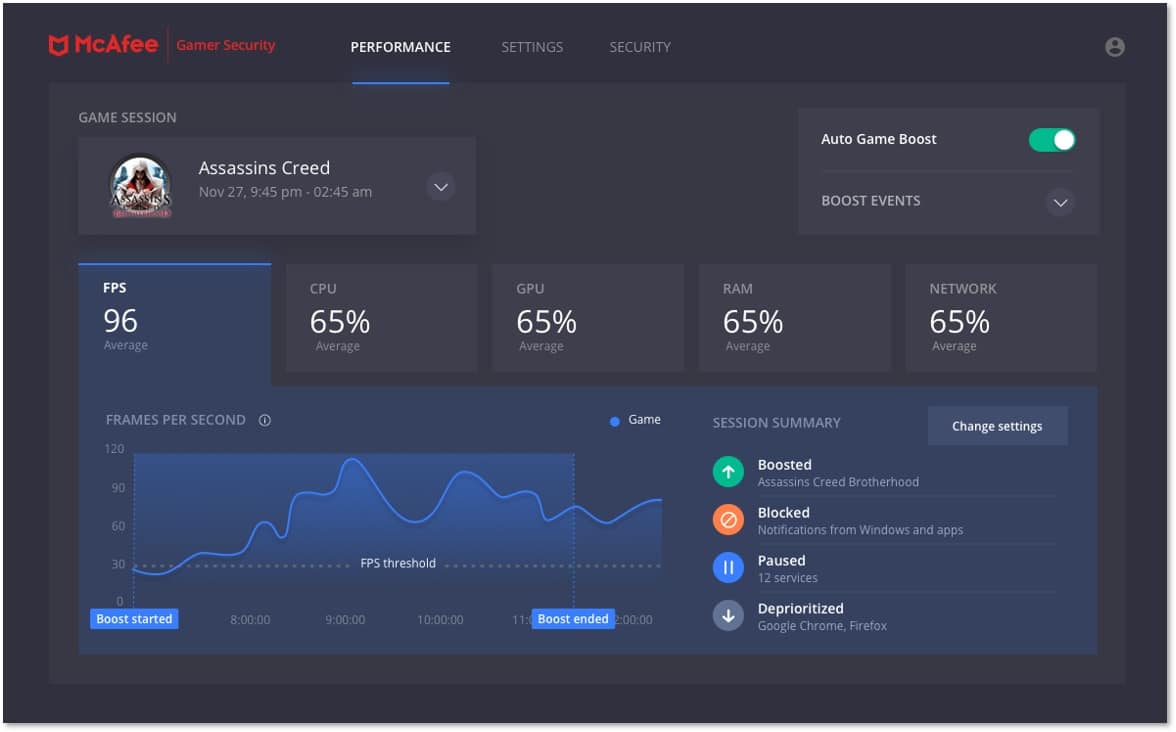Click the BOOST EVENTS label

pos(871,201)
